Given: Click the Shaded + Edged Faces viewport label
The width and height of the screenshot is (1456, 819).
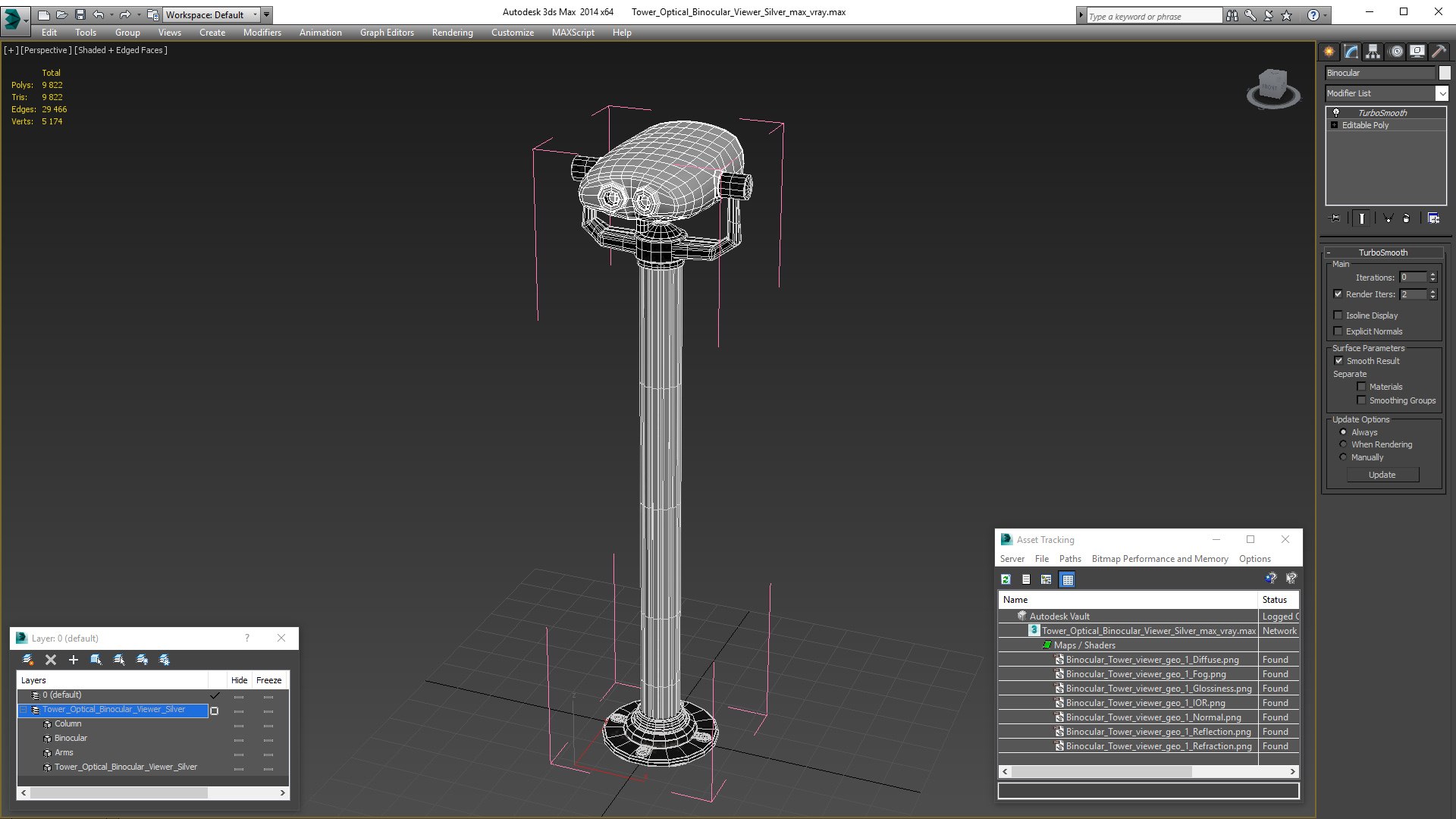Looking at the screenshot, I should tap(121, 50).
